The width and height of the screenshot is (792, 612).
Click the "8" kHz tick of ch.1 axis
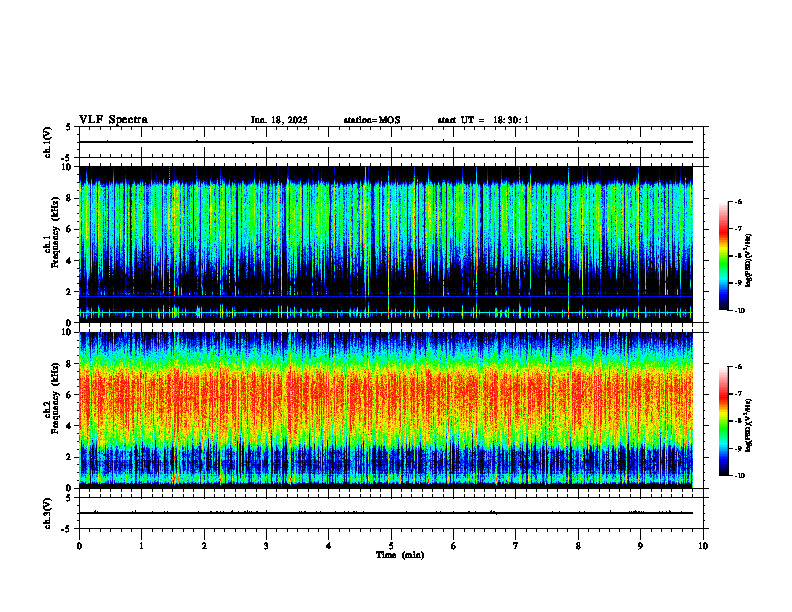(x=70, y=198)
